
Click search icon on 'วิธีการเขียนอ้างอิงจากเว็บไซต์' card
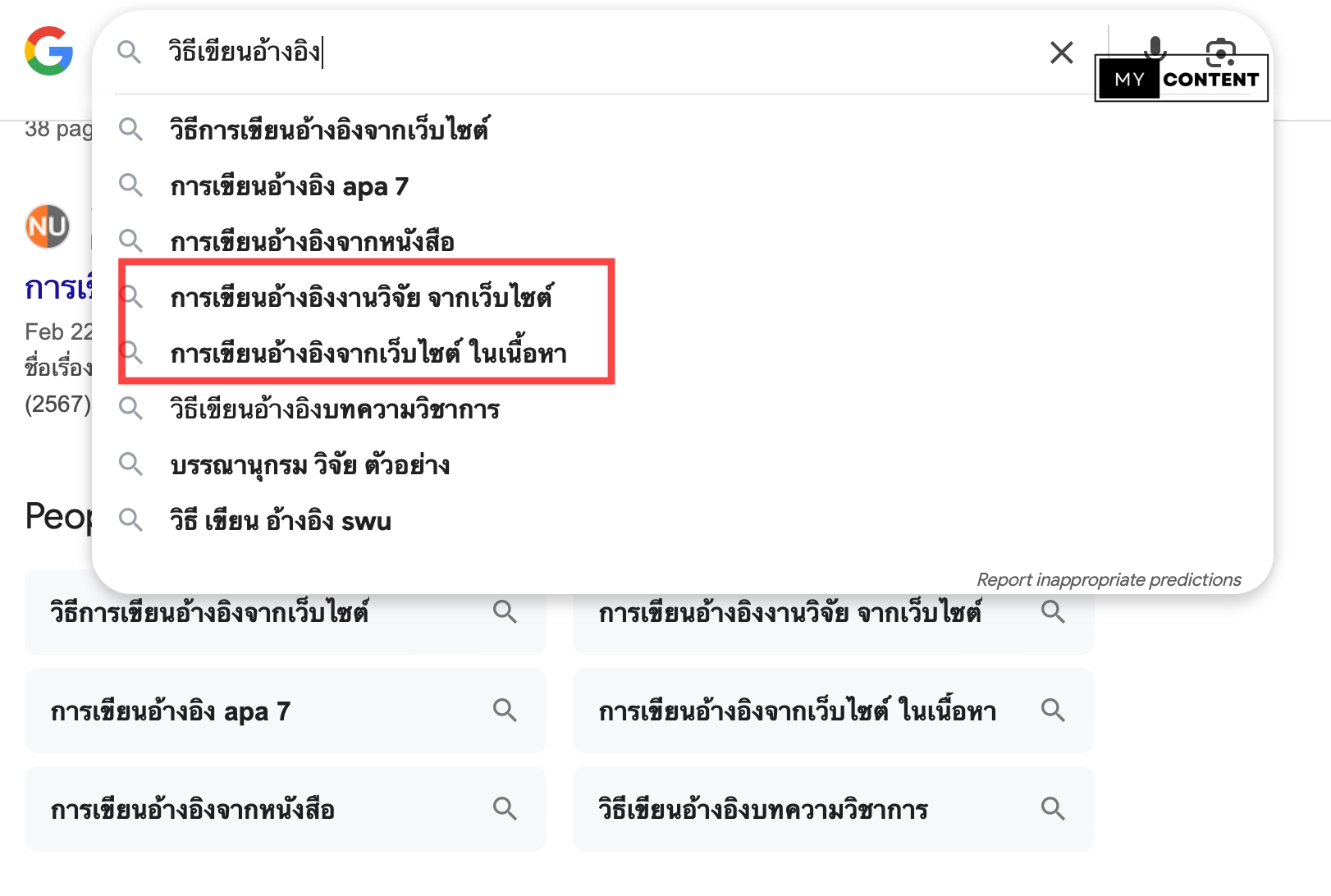tap(505, 612)
